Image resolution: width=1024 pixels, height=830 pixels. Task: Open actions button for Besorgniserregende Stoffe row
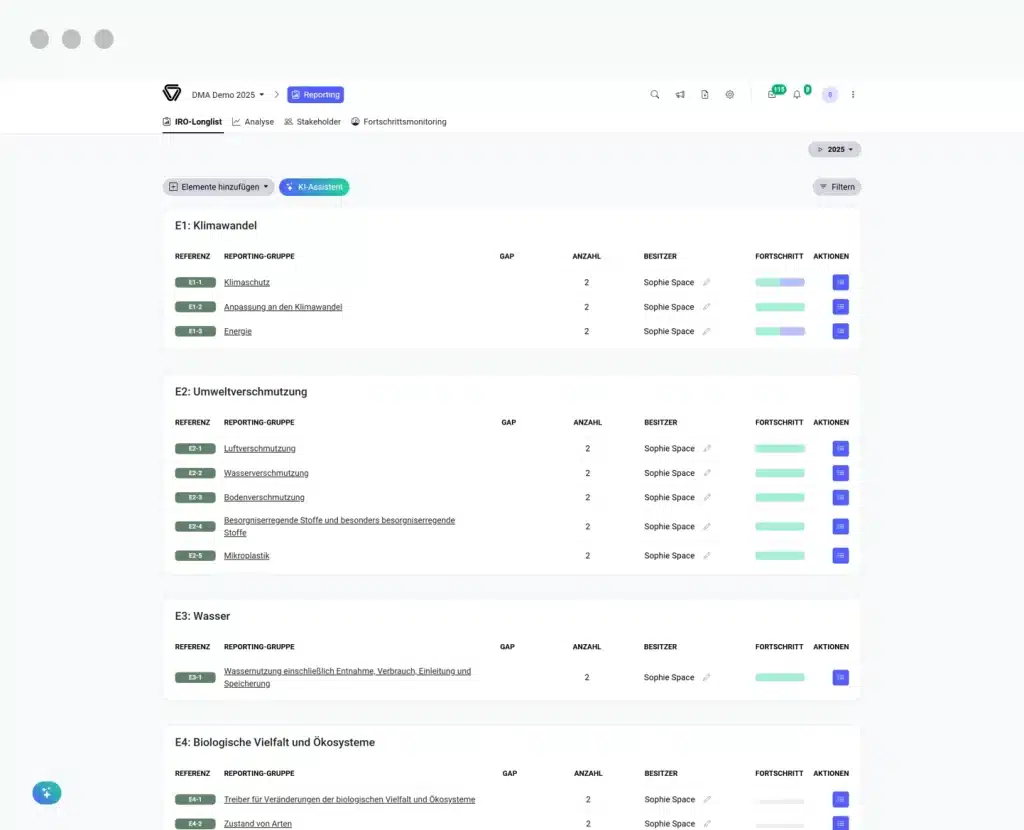click(840, 526)
